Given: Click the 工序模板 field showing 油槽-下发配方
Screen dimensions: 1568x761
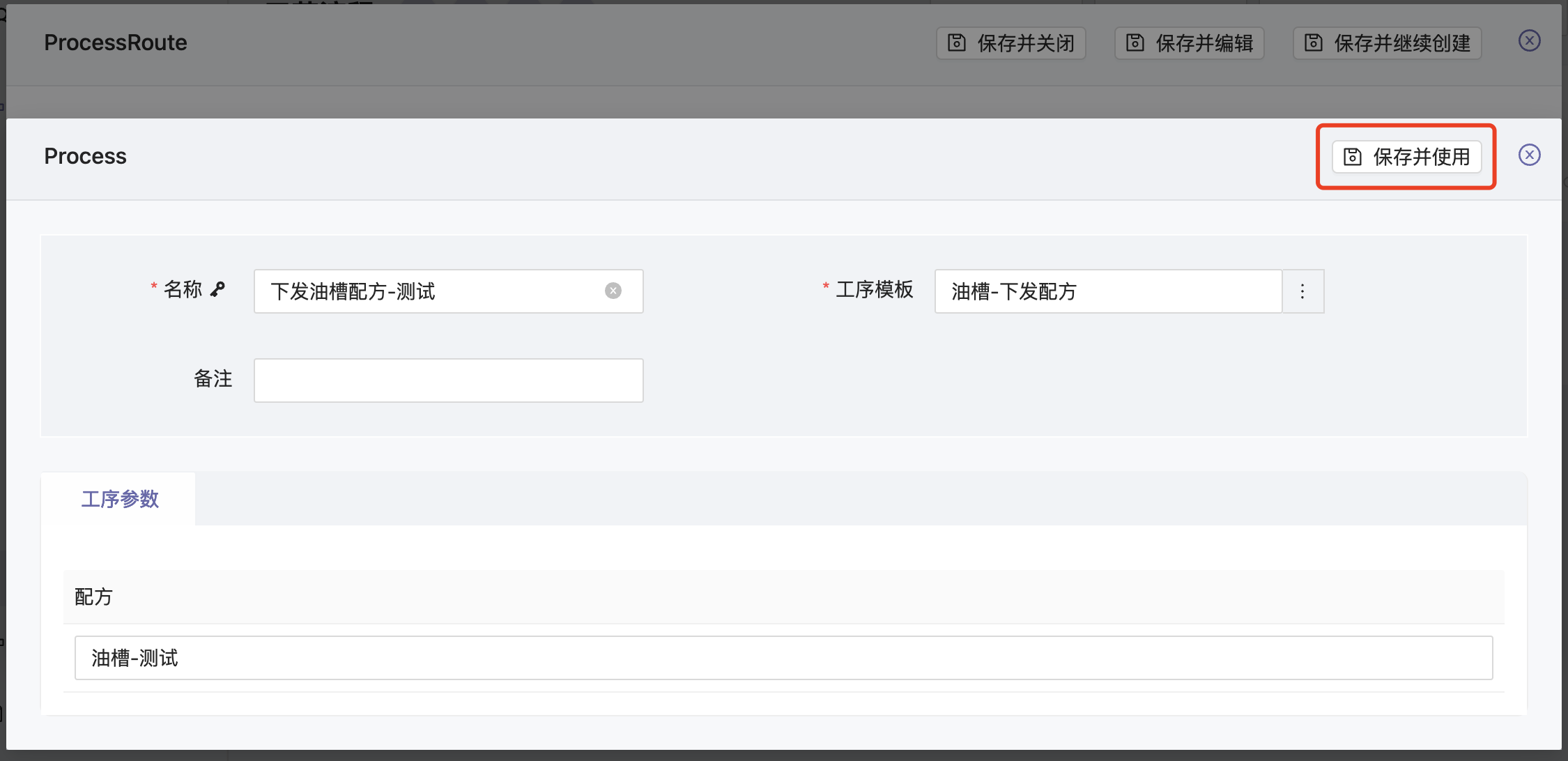Looking at the screenshot, I should point(1107,291).
